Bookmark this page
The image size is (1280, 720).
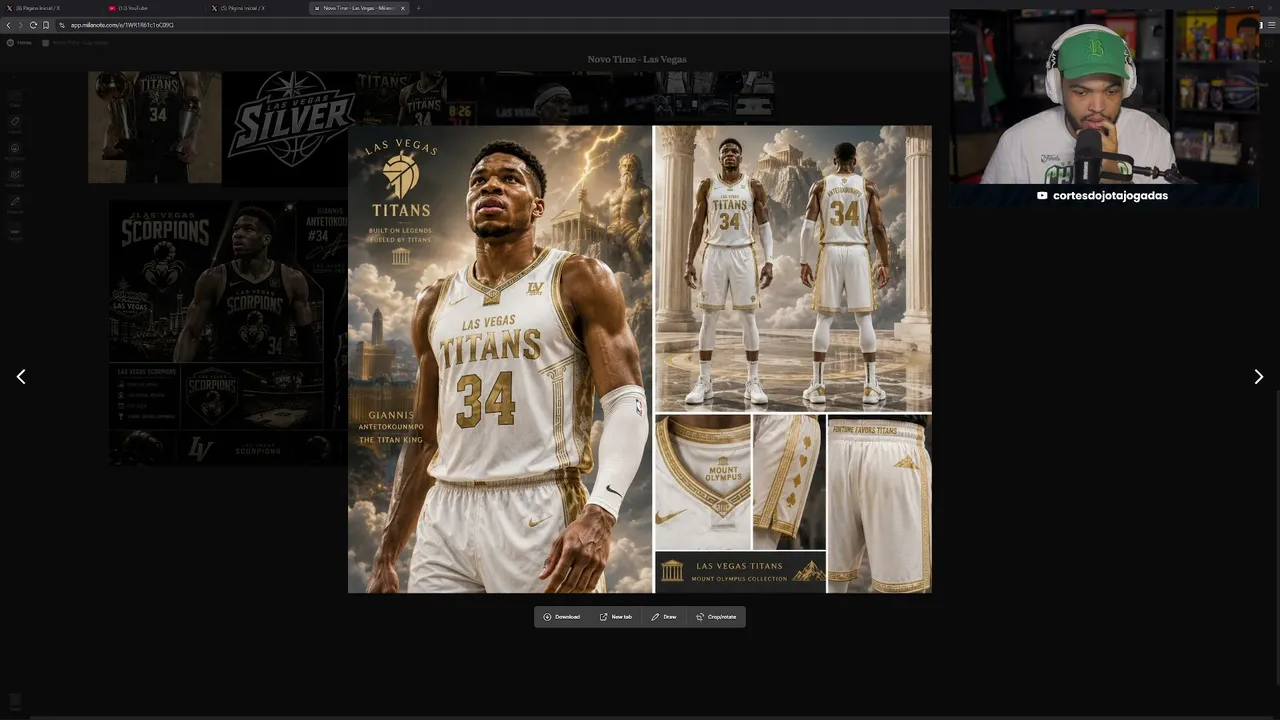point(46,25)
